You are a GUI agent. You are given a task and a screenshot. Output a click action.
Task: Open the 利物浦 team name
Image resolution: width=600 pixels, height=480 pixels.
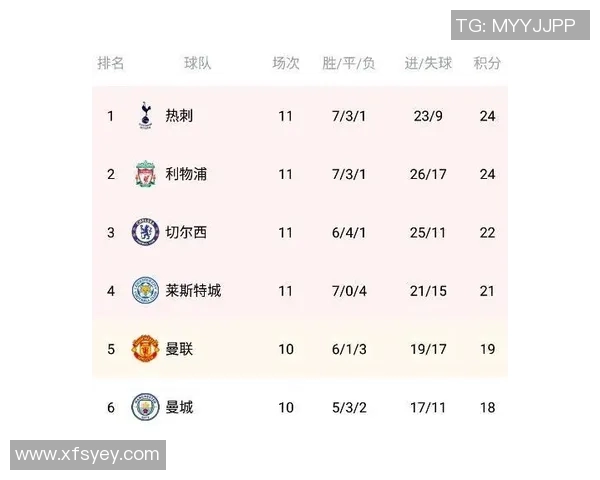pos(186,174)
